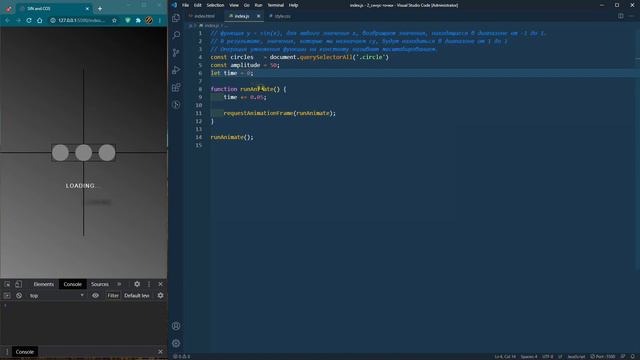Click the Ln, Col status bar indicator

[505, 357]
